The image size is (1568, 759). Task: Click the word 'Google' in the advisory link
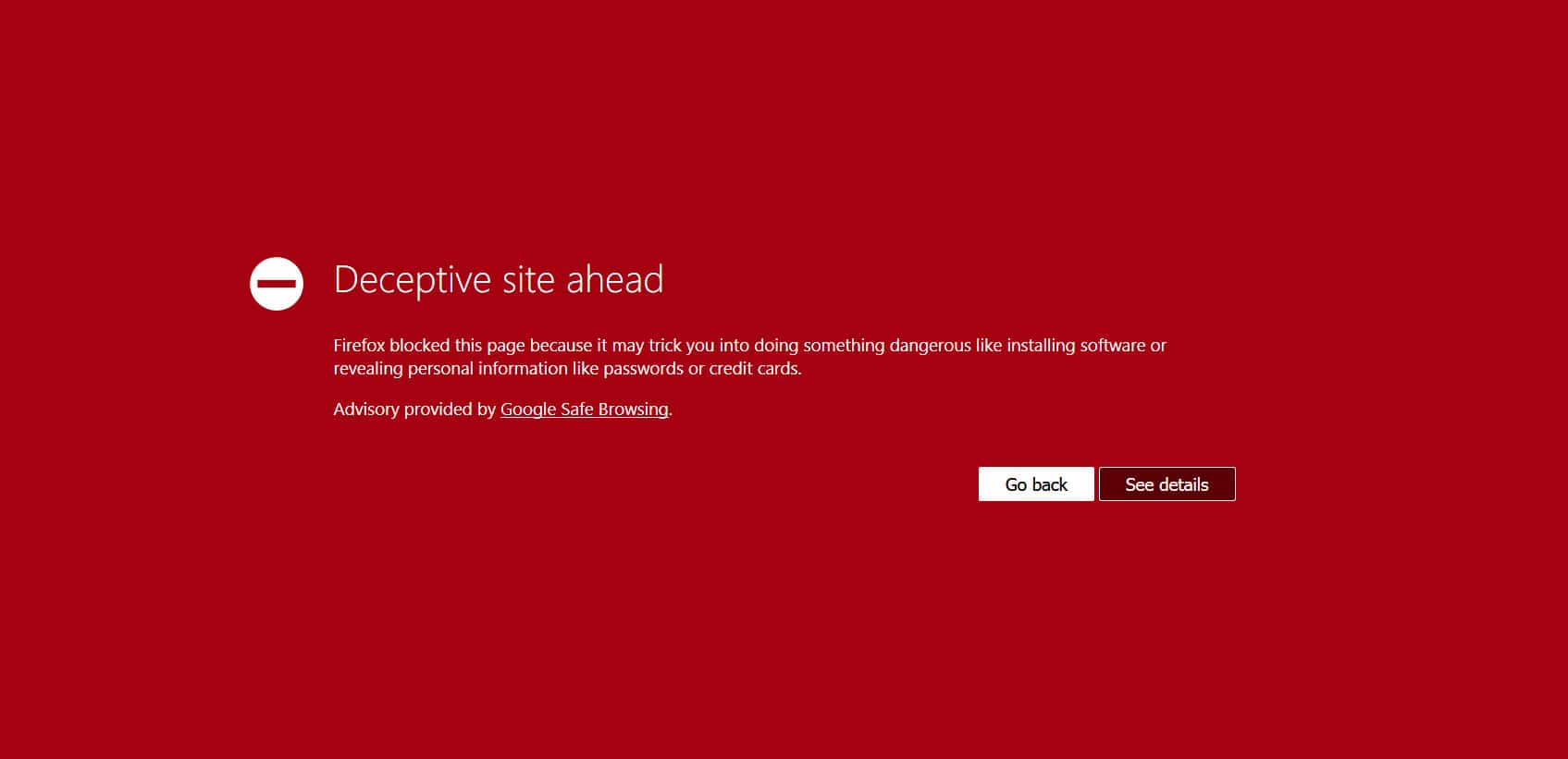point(528,410)
